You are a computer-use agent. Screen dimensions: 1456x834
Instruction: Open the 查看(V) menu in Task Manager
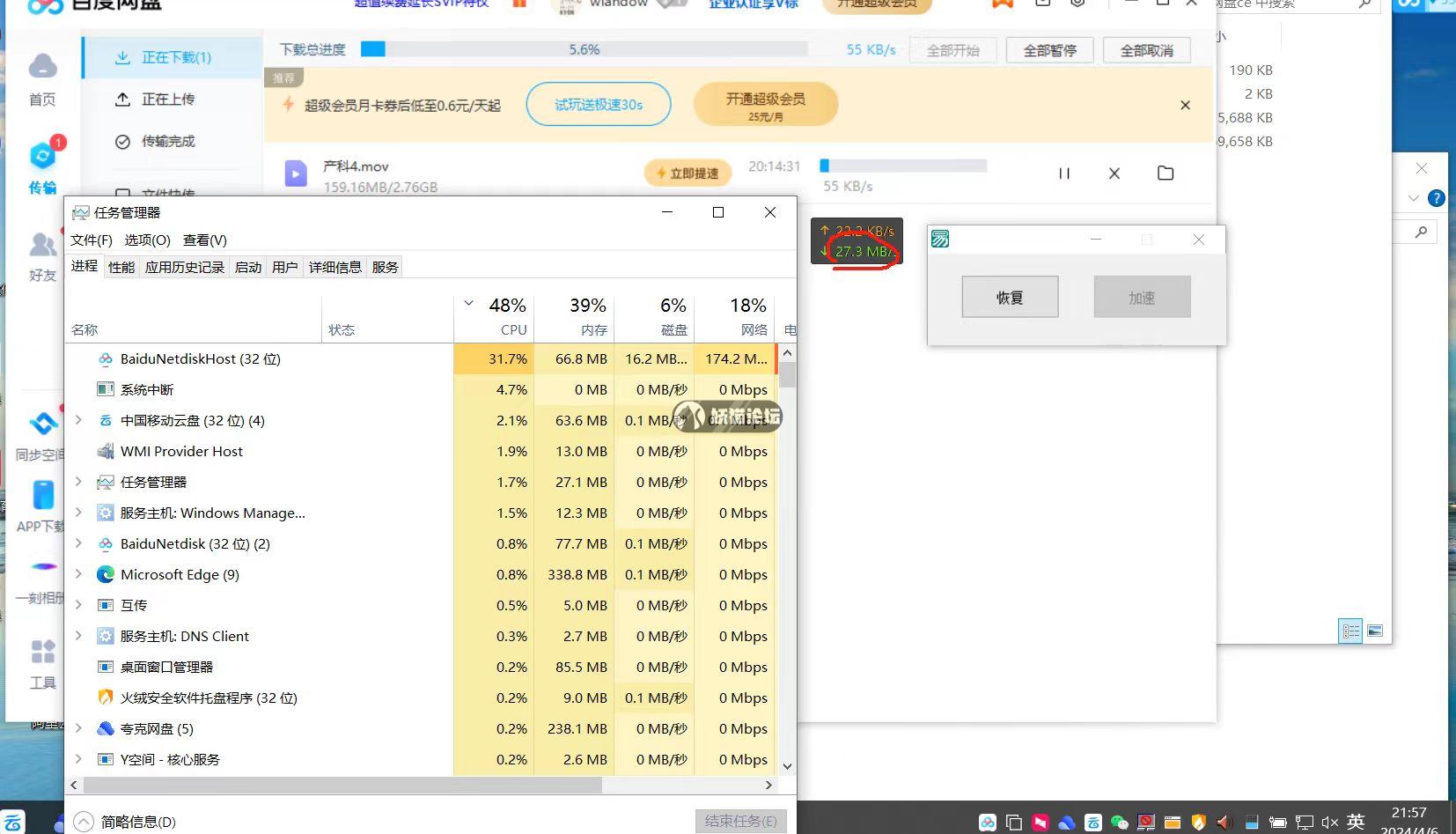click(x=205, y=240)
